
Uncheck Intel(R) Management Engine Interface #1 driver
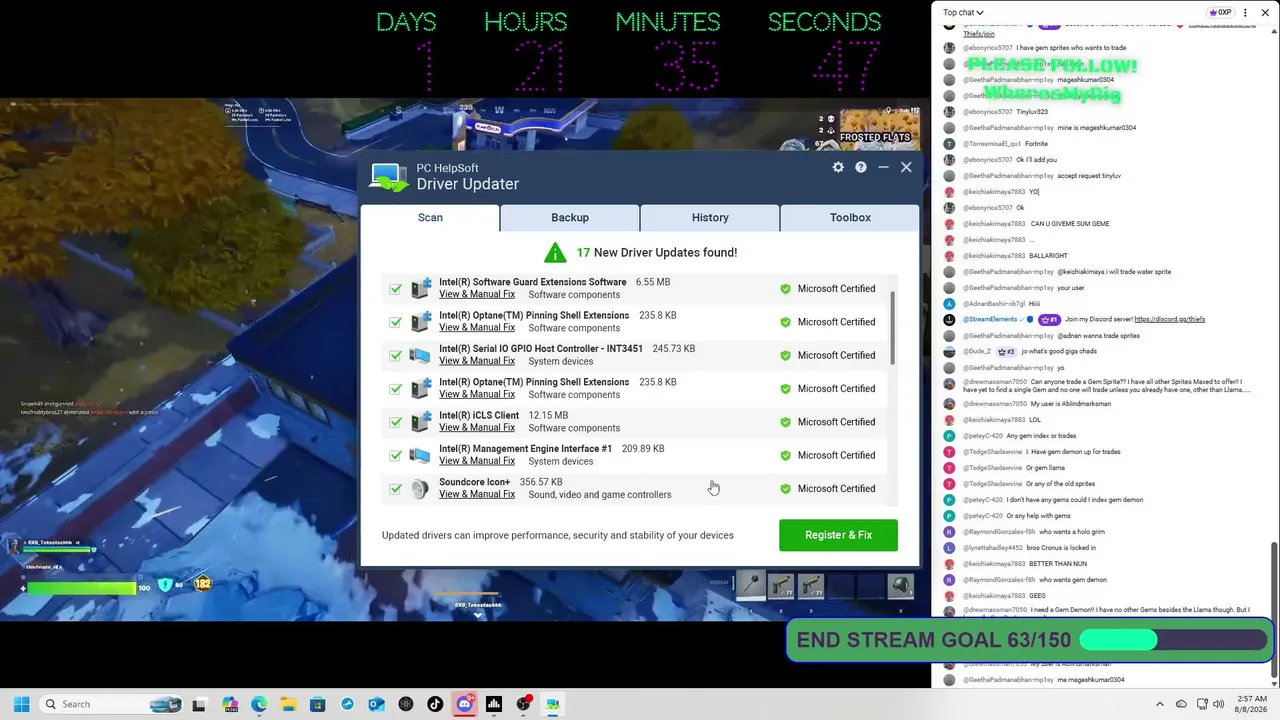click(x=396, y=456)
